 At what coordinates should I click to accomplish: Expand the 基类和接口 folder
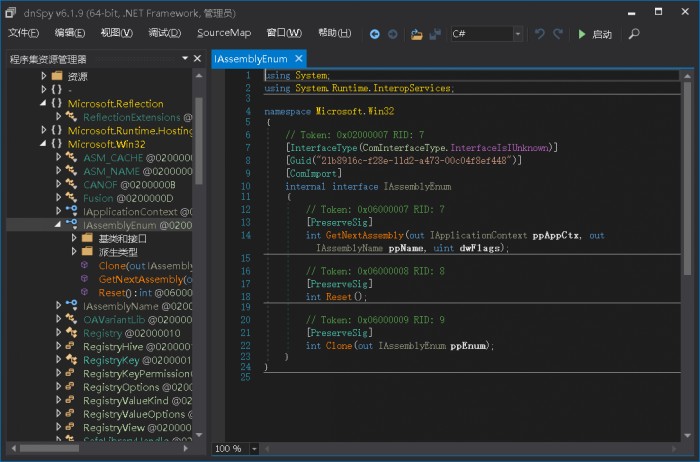tap(74, 238)
